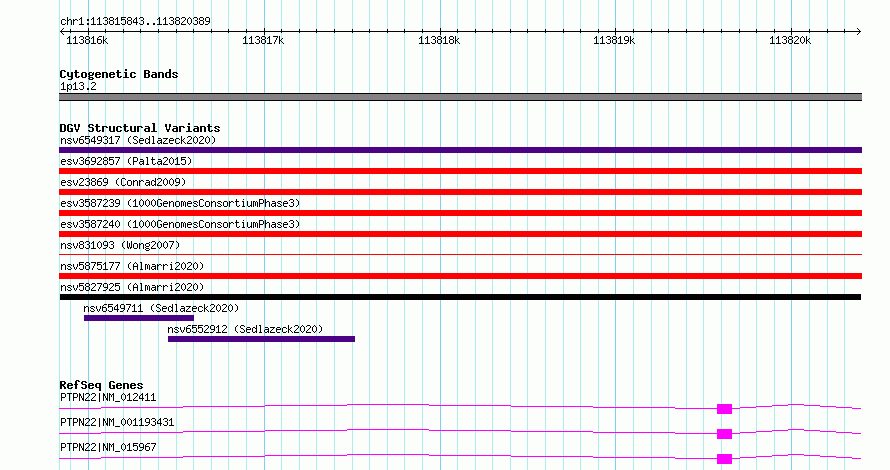
Task: Select the purple nsv6552912 variant bar
Action: pyautogui.click(x=261, y=339)
